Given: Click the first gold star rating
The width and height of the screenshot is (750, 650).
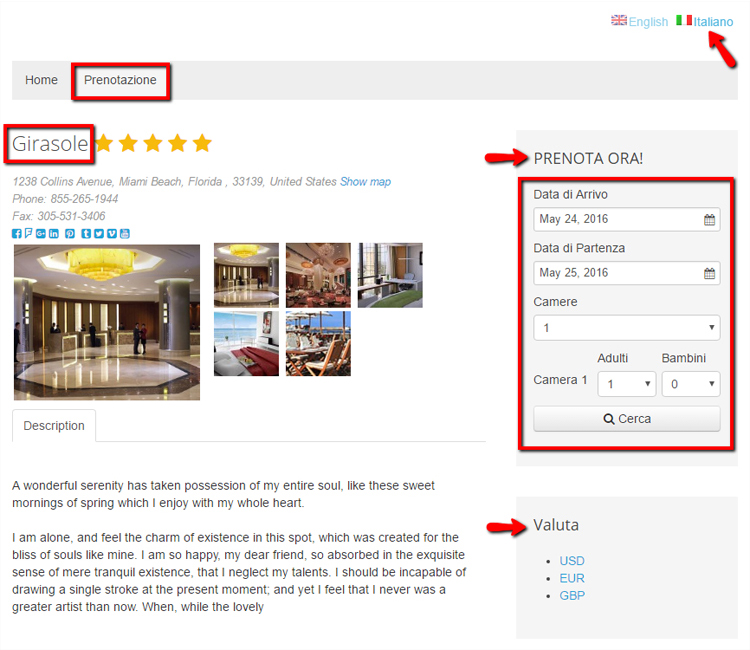Looking at the screenshot, I should click(104, 143).
